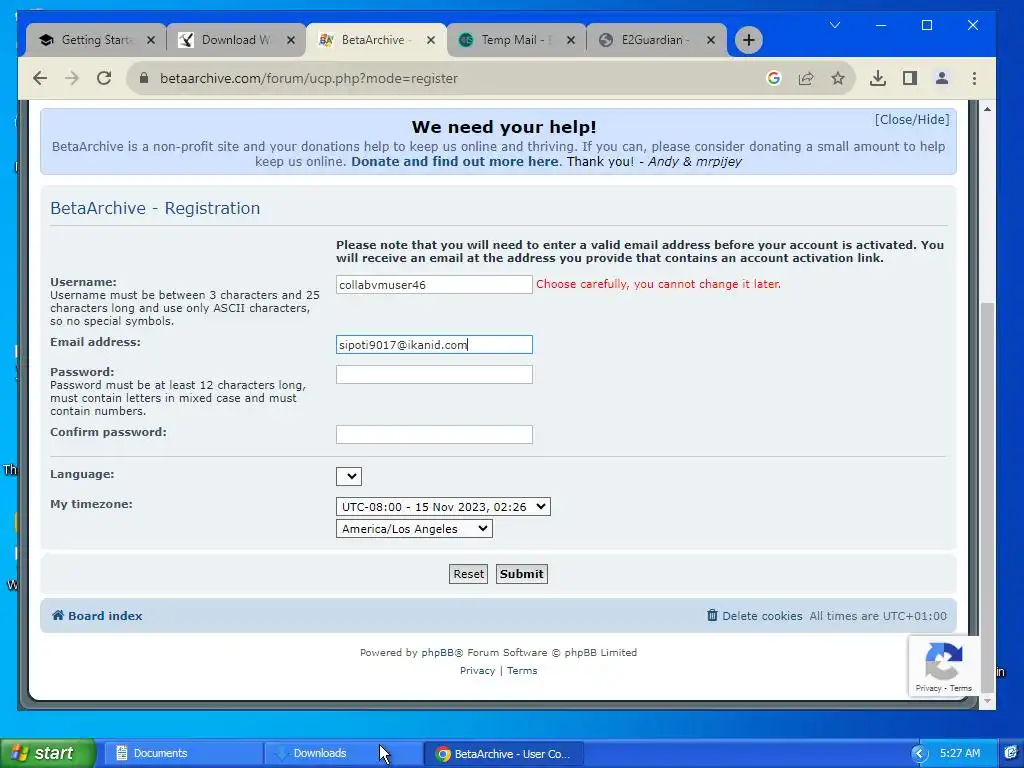Focus the Confirm password field
The width and height of the screenshot is (1024, 768).
click(434, 435)
